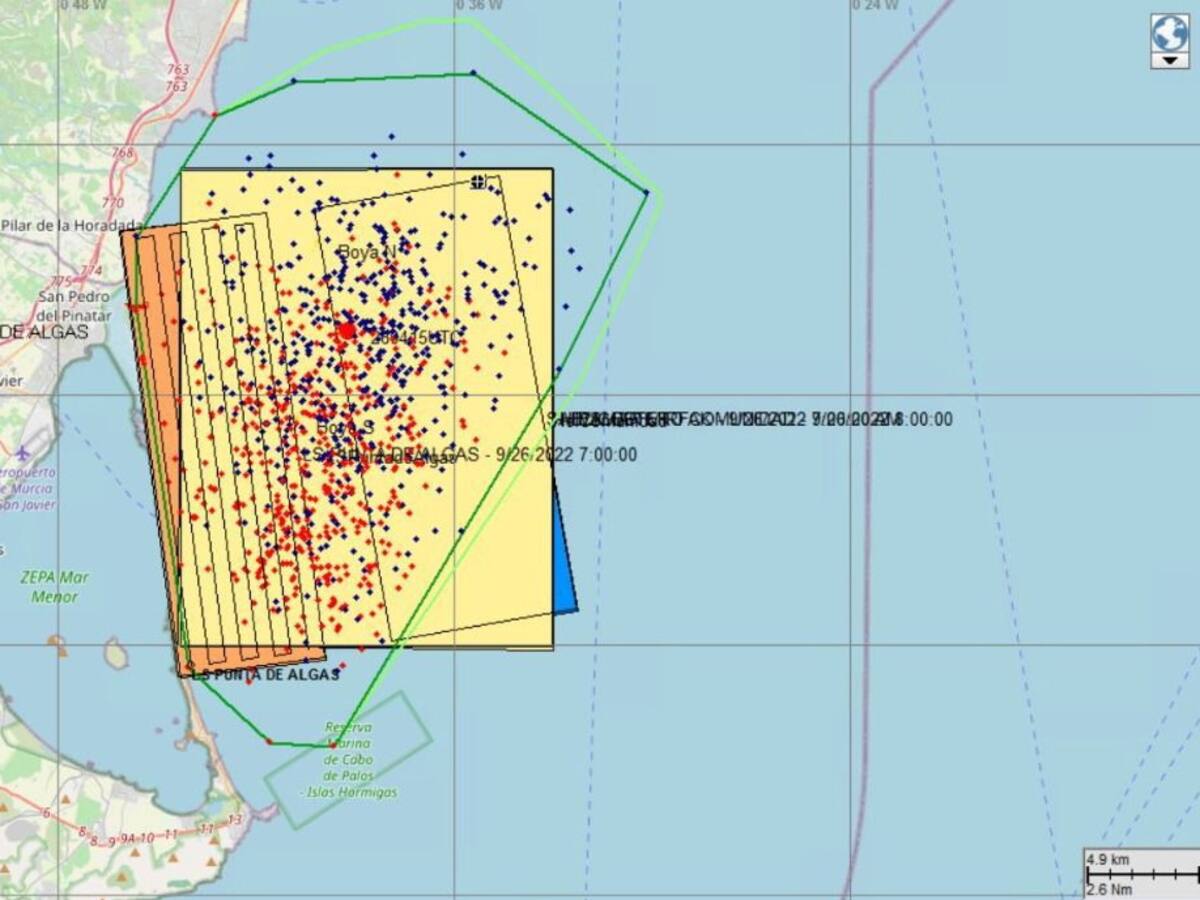Viewport: 1200px width, 900px height.
Task: Select the Boya N buoy label
Action: click(366, 253)
